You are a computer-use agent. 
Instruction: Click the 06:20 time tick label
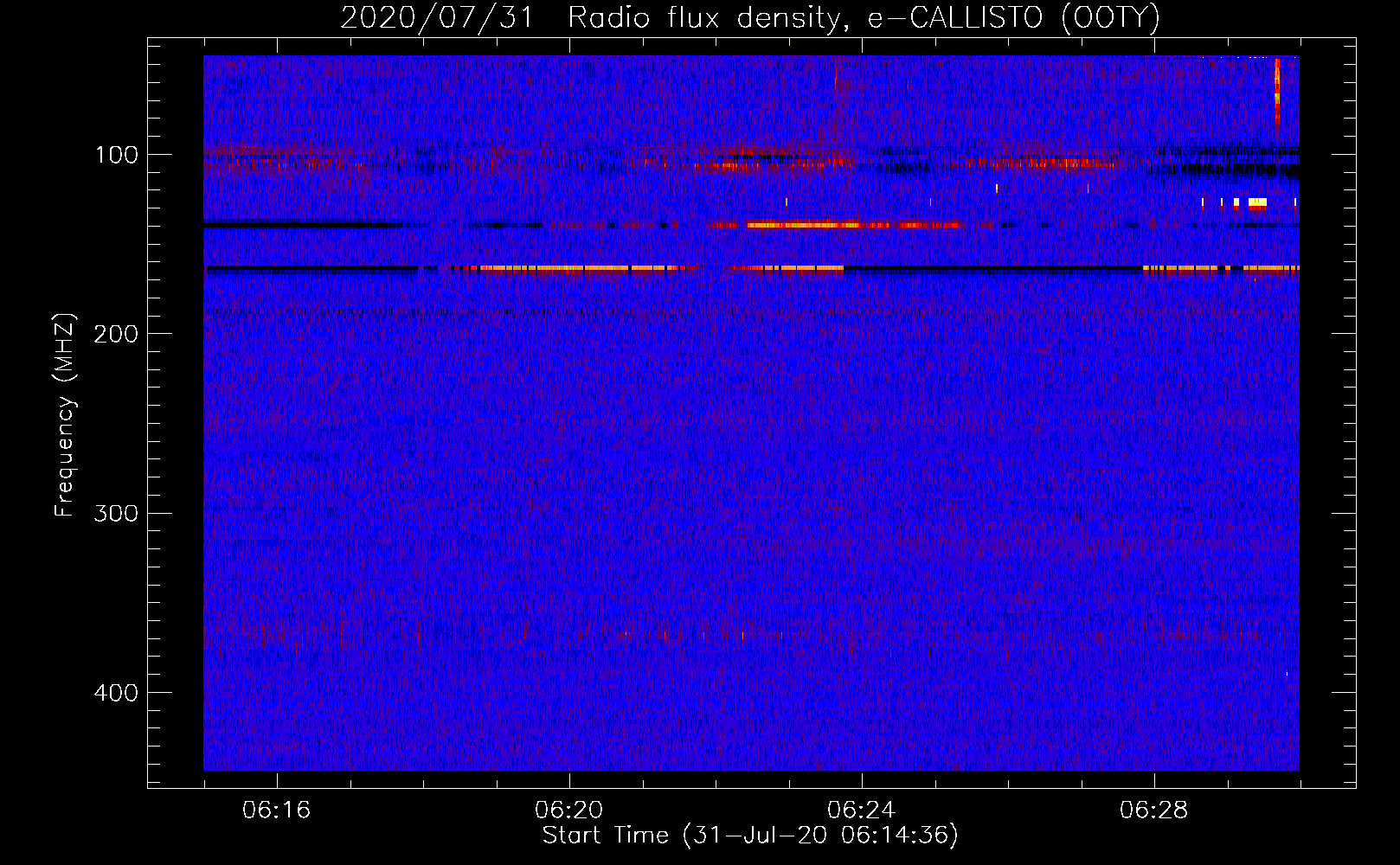click(x=568, y=811)
